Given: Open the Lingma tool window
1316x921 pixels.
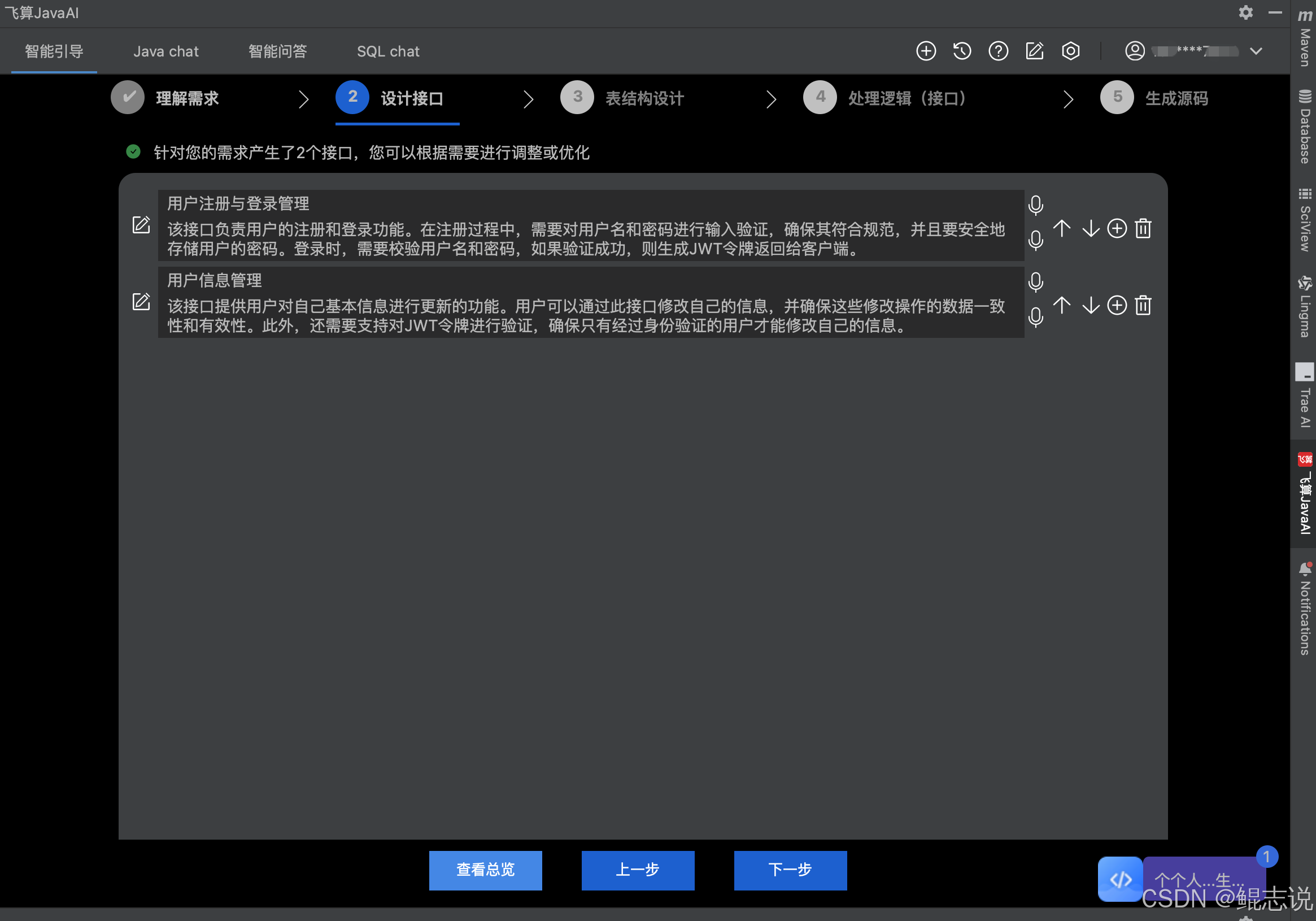Looking at the screenshot, I should point(1304,307).
